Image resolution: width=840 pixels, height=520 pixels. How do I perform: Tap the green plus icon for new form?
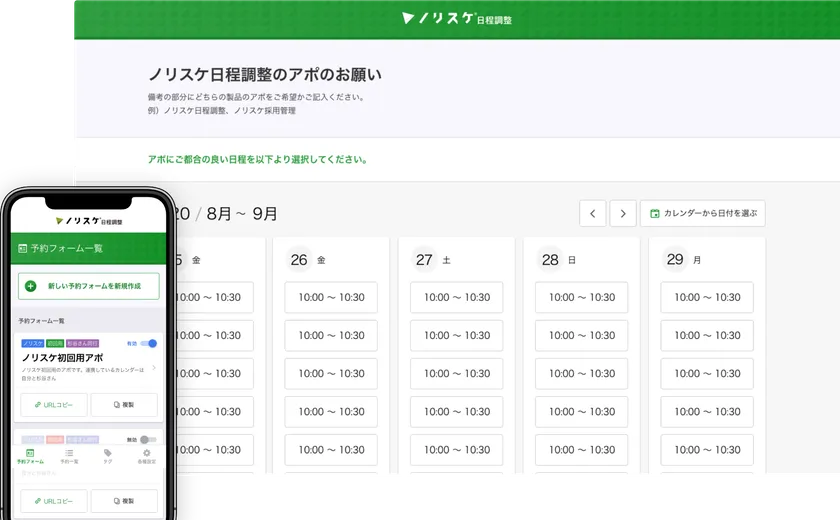[x=31, y=286]
